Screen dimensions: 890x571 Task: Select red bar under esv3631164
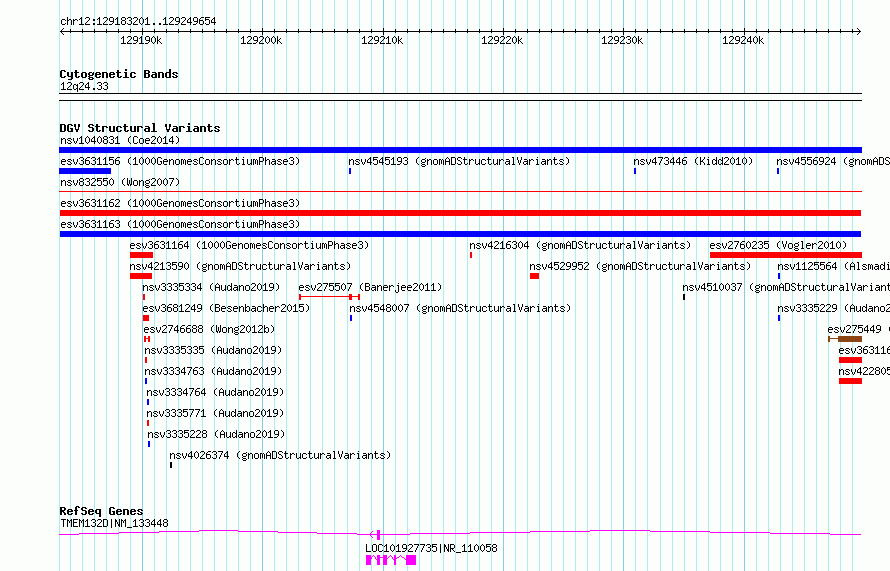tap(141, 255)
